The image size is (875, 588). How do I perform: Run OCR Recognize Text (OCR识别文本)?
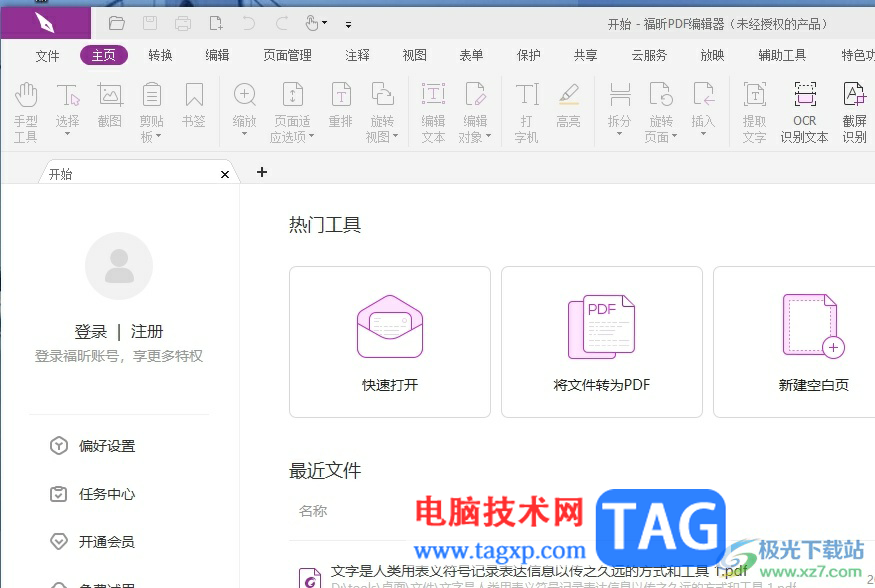(805, 112)
